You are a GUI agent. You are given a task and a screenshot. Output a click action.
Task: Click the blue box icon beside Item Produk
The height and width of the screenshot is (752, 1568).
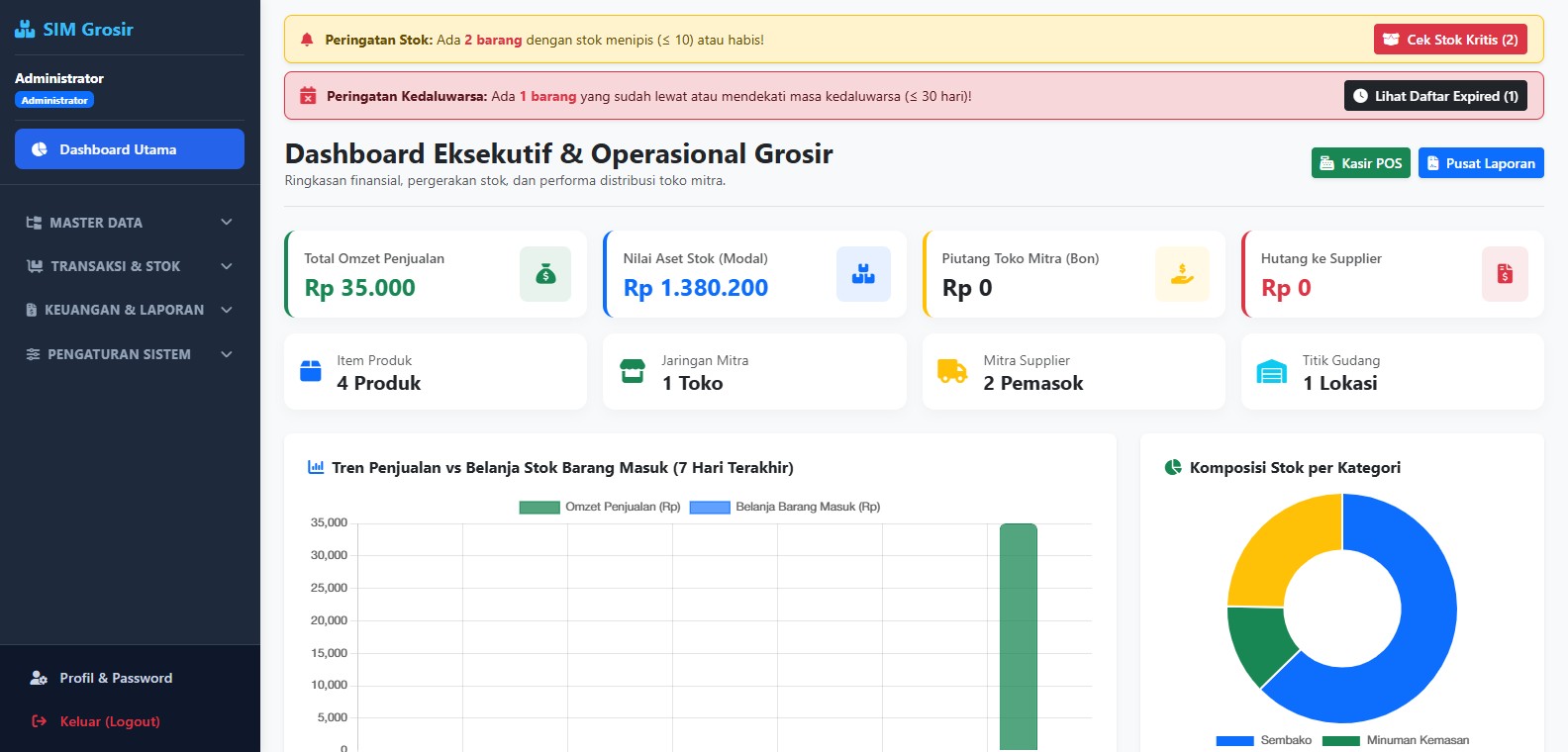[311, 371]
